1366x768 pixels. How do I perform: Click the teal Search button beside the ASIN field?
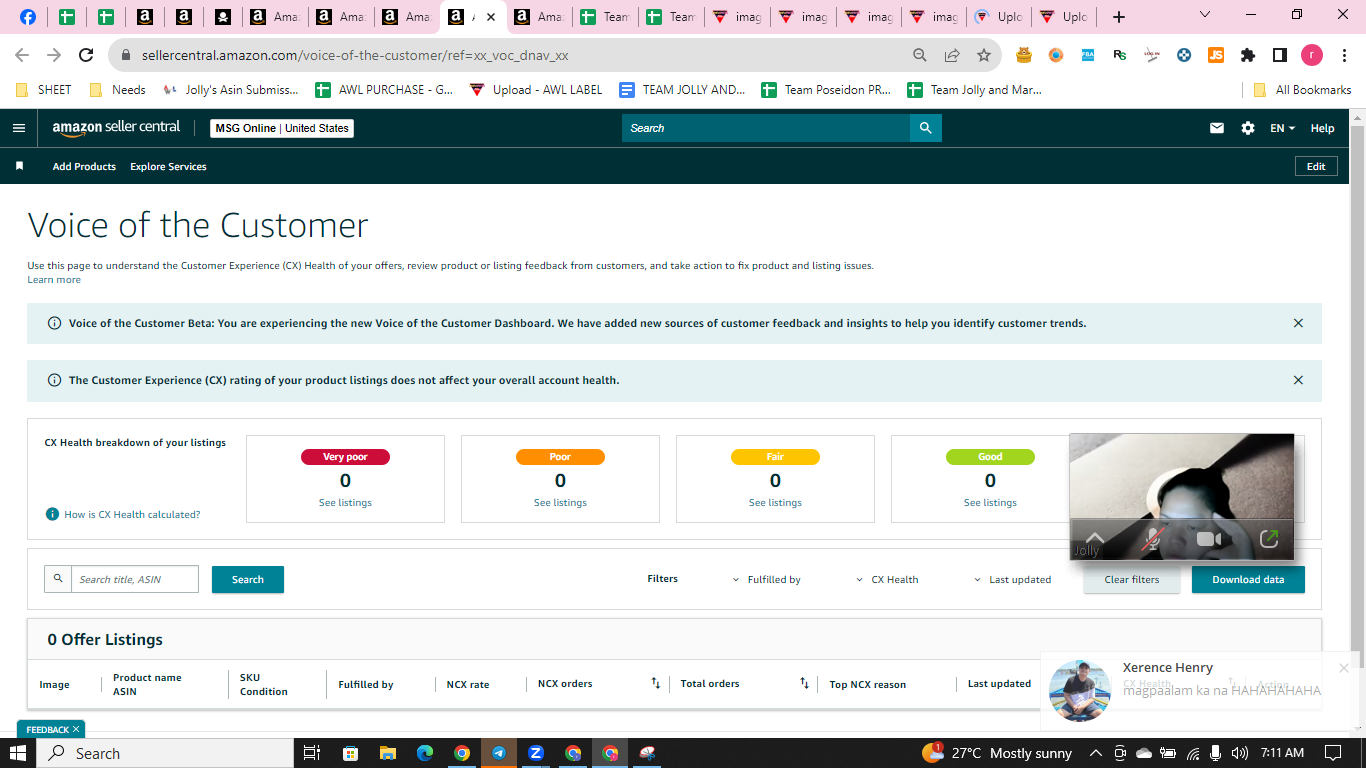(248, 579)
